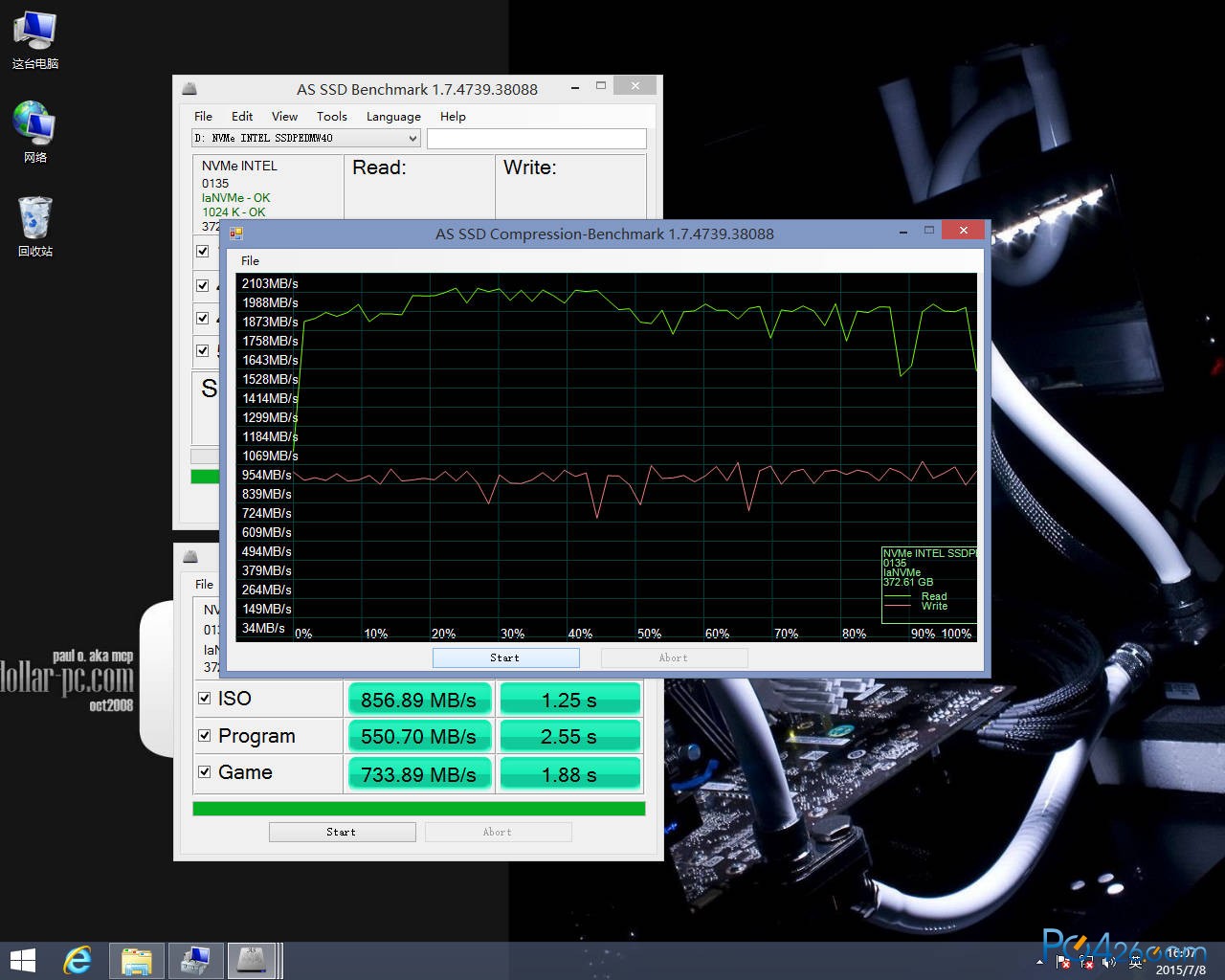Minimize the Compression-Benchmark window
The image size is (1225, 980).
point(903,231)
